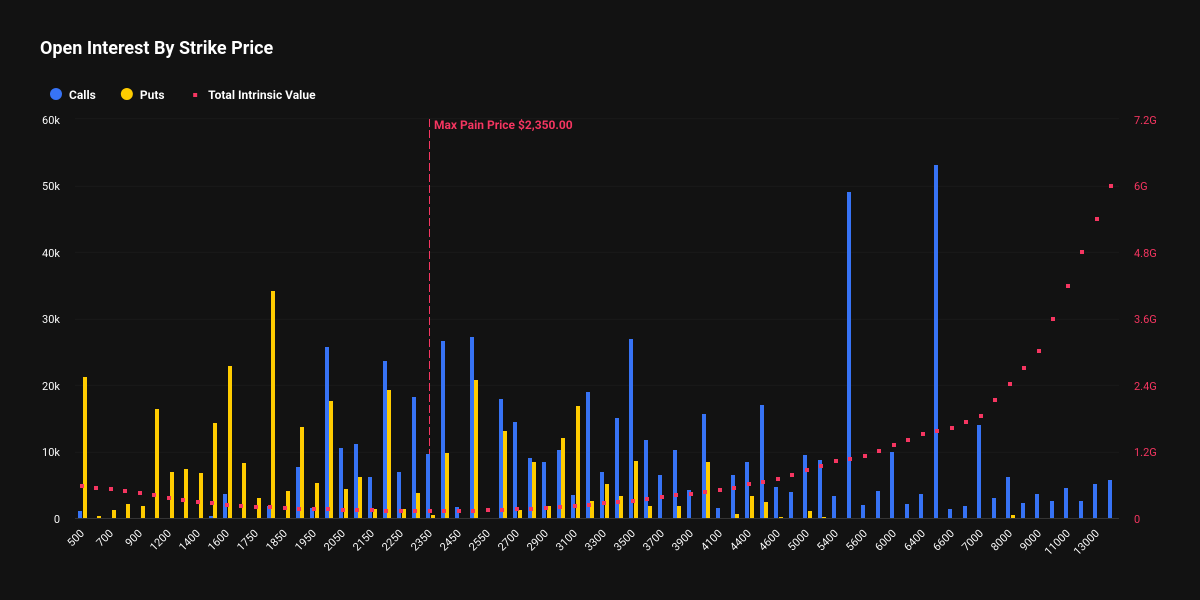Click the 60k label on left axis
This screenshot has height=600, width=1200.
50,120
